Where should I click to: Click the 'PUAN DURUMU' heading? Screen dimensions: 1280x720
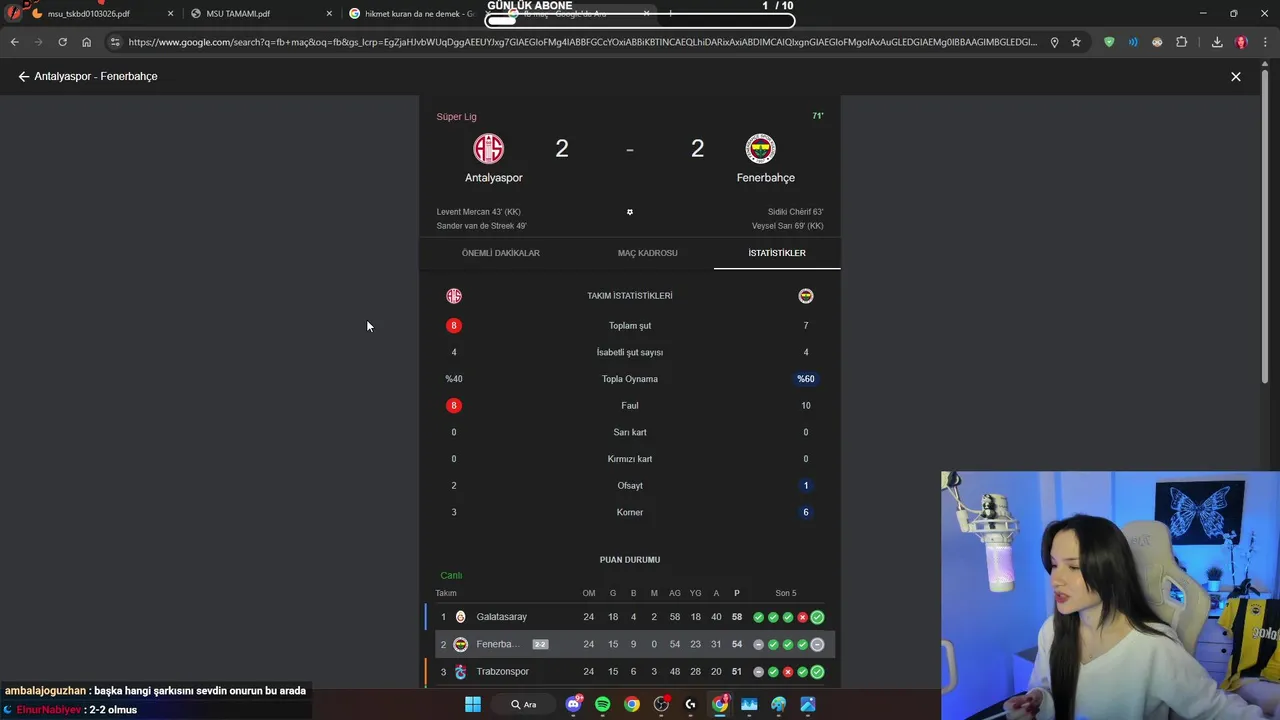point(630,560)
